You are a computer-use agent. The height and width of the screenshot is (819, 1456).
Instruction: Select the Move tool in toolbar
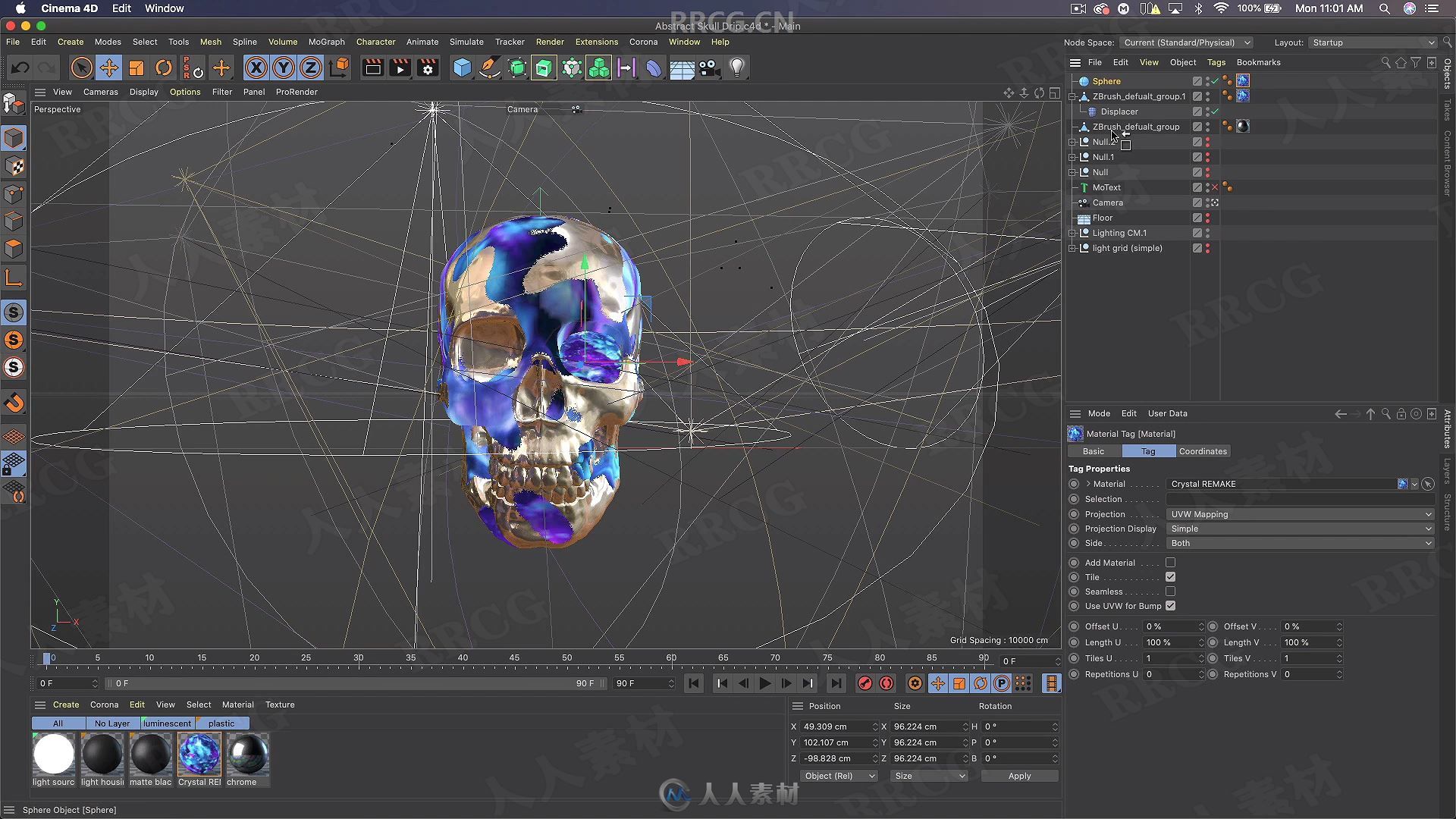pos(109,67)
